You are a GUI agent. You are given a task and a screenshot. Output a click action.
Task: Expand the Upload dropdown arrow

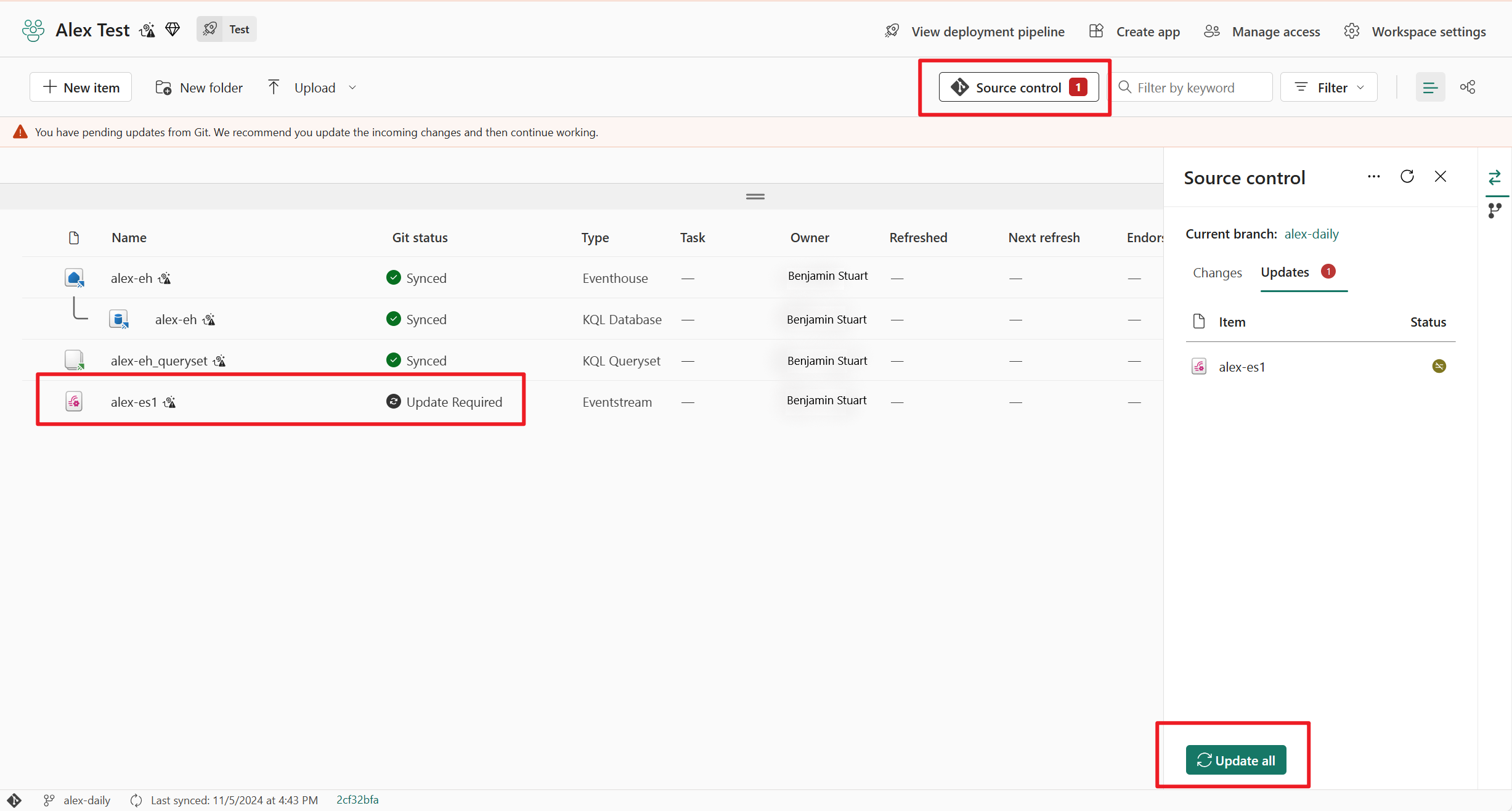(x=352, y=88)
